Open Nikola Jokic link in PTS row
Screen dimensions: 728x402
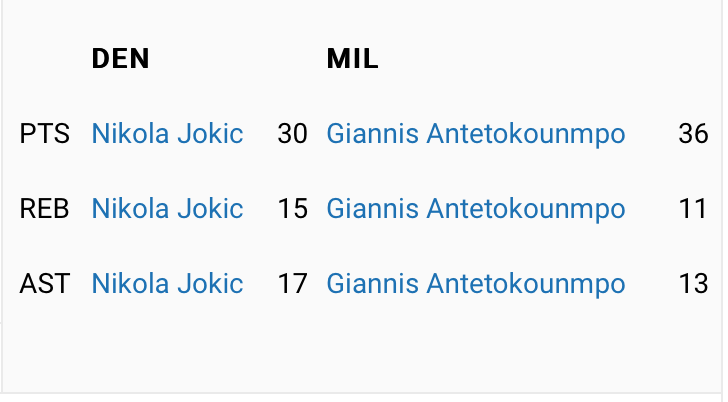point(167,134)
